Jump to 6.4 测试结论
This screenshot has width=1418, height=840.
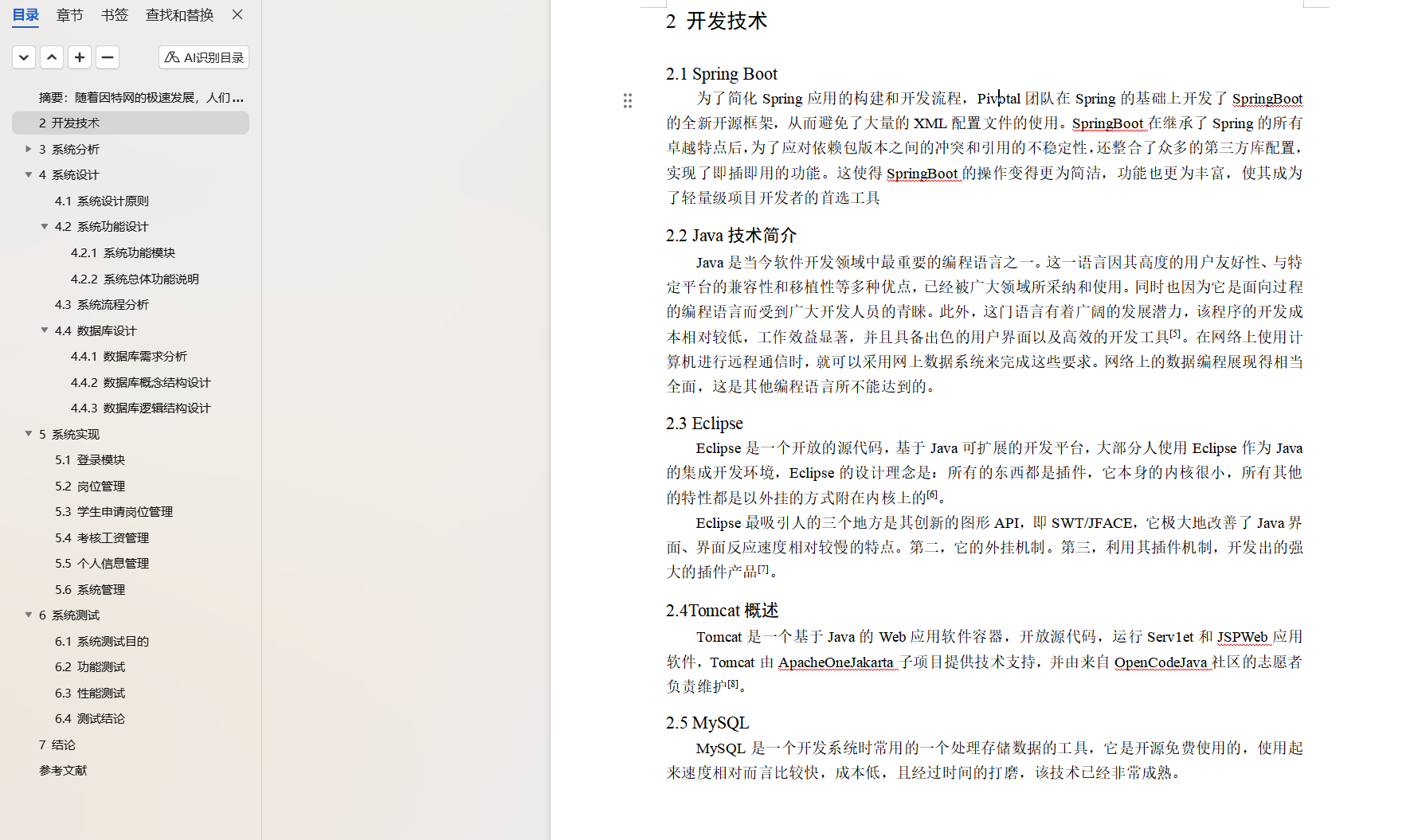(90, 718)
